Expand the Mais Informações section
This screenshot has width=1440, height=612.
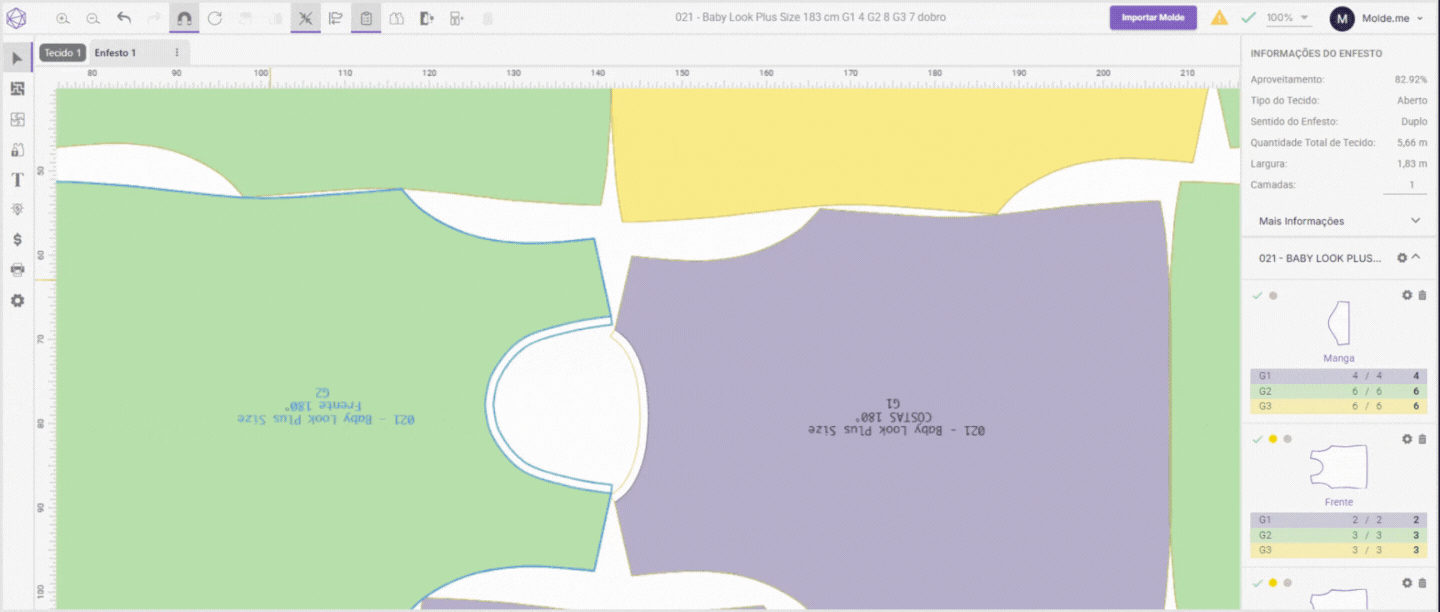pos(1415,221)
